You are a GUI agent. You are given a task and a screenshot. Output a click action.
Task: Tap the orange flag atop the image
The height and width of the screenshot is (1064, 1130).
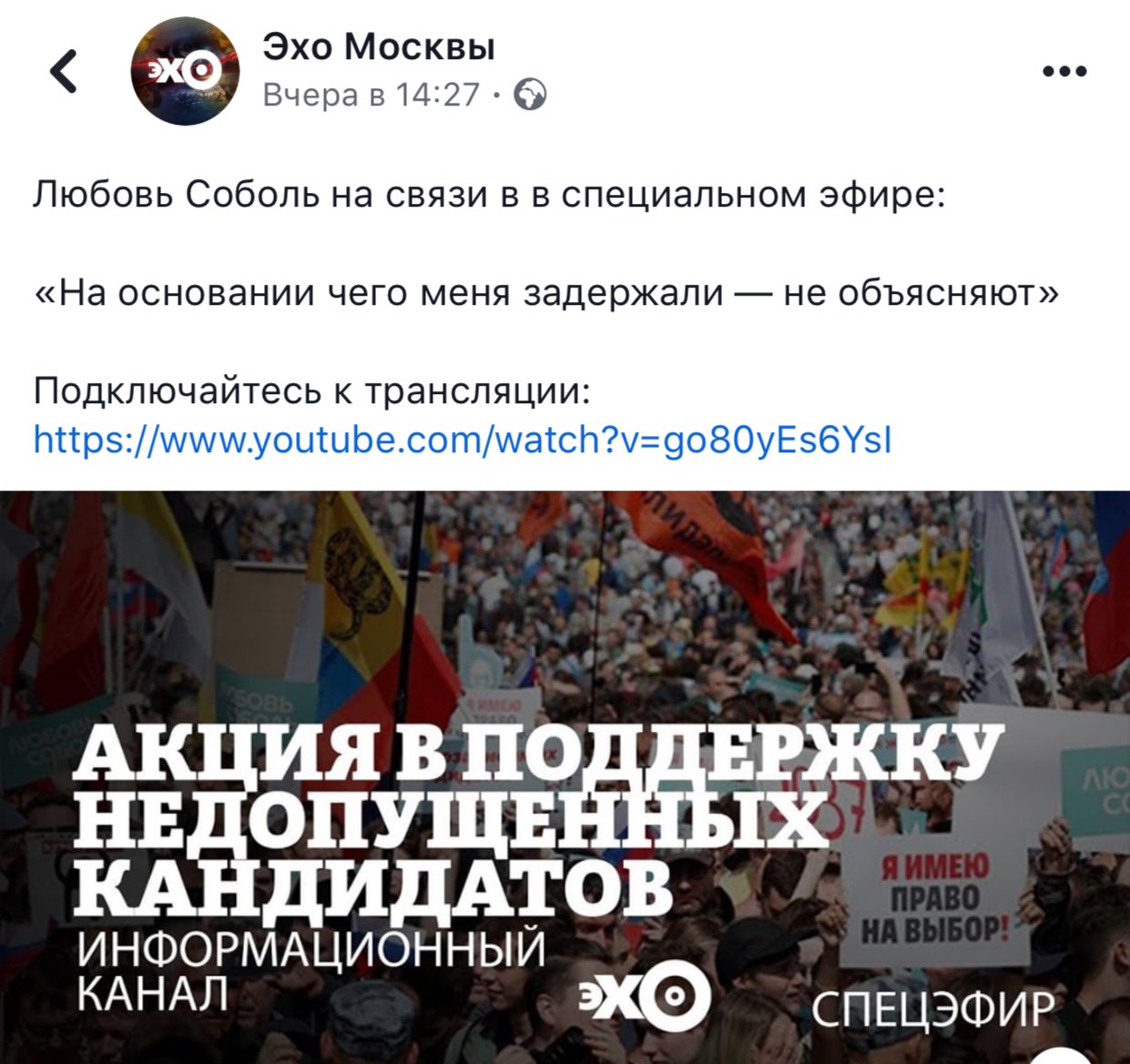tap(701, 546)
